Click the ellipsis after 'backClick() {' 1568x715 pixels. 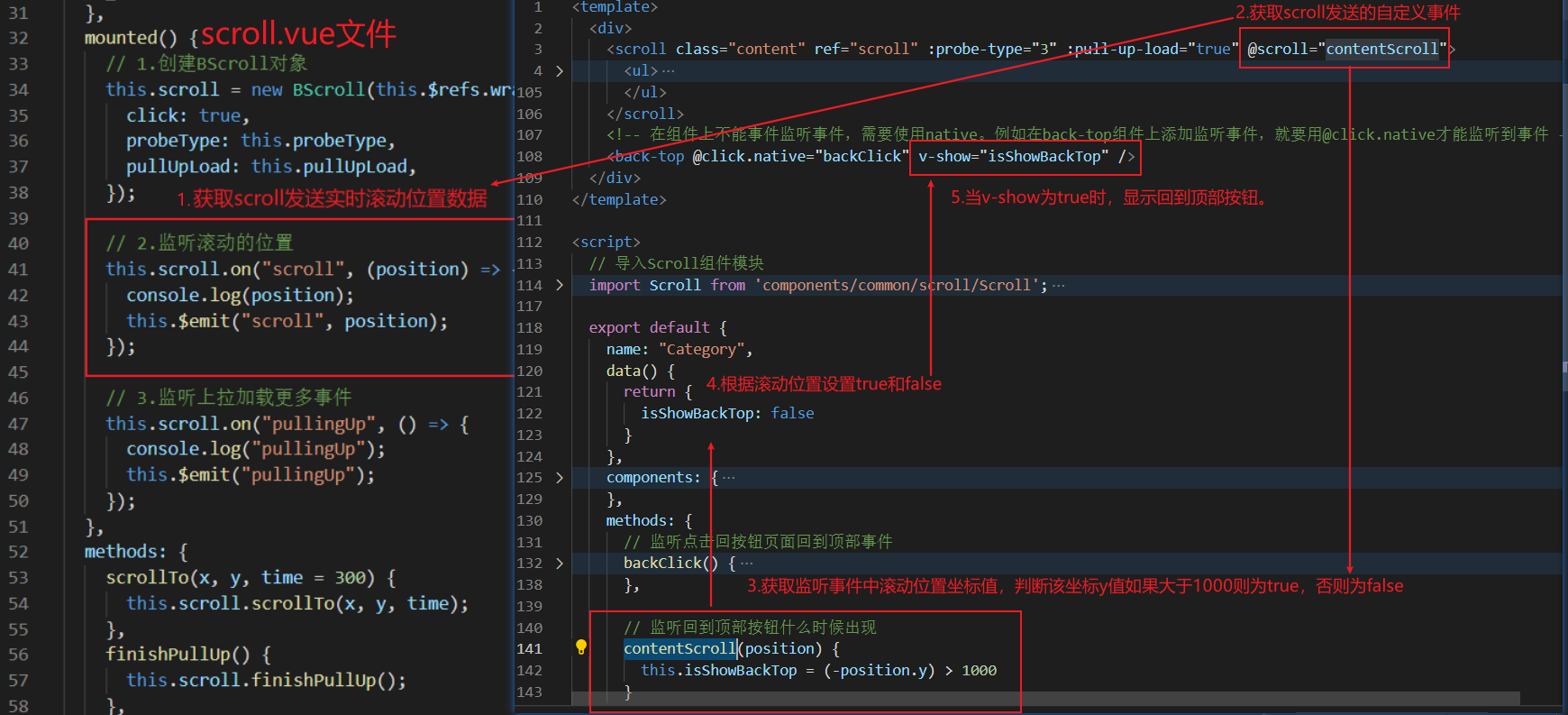746,564
